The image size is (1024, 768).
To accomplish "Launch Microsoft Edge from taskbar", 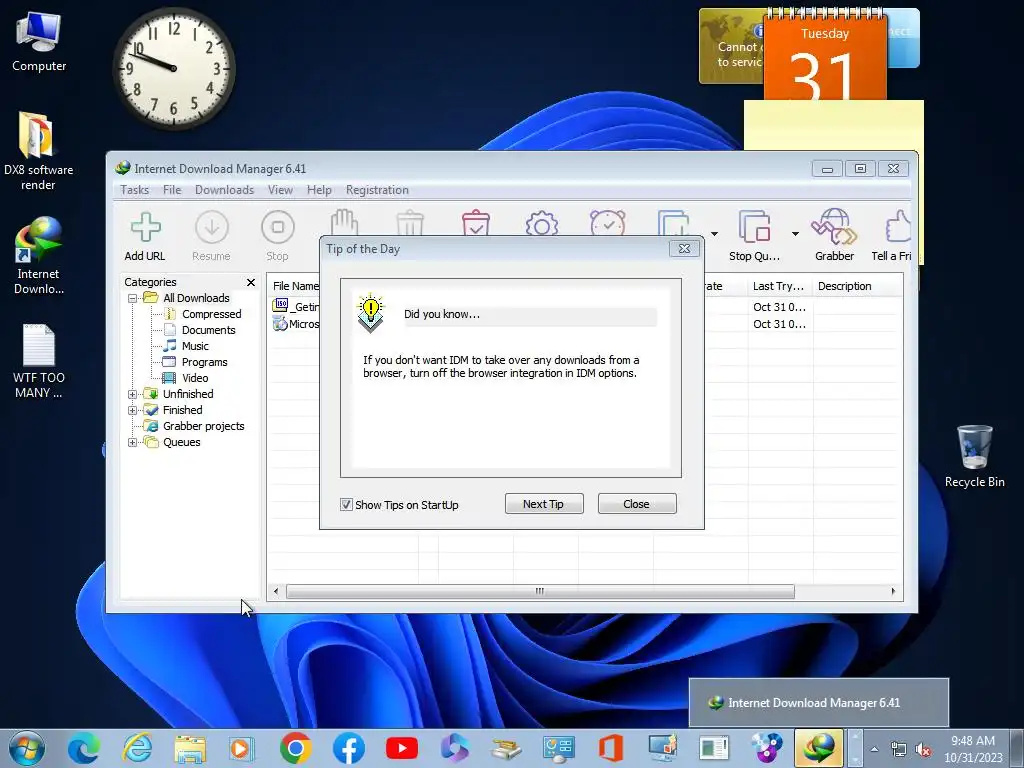I will (84, 748).
